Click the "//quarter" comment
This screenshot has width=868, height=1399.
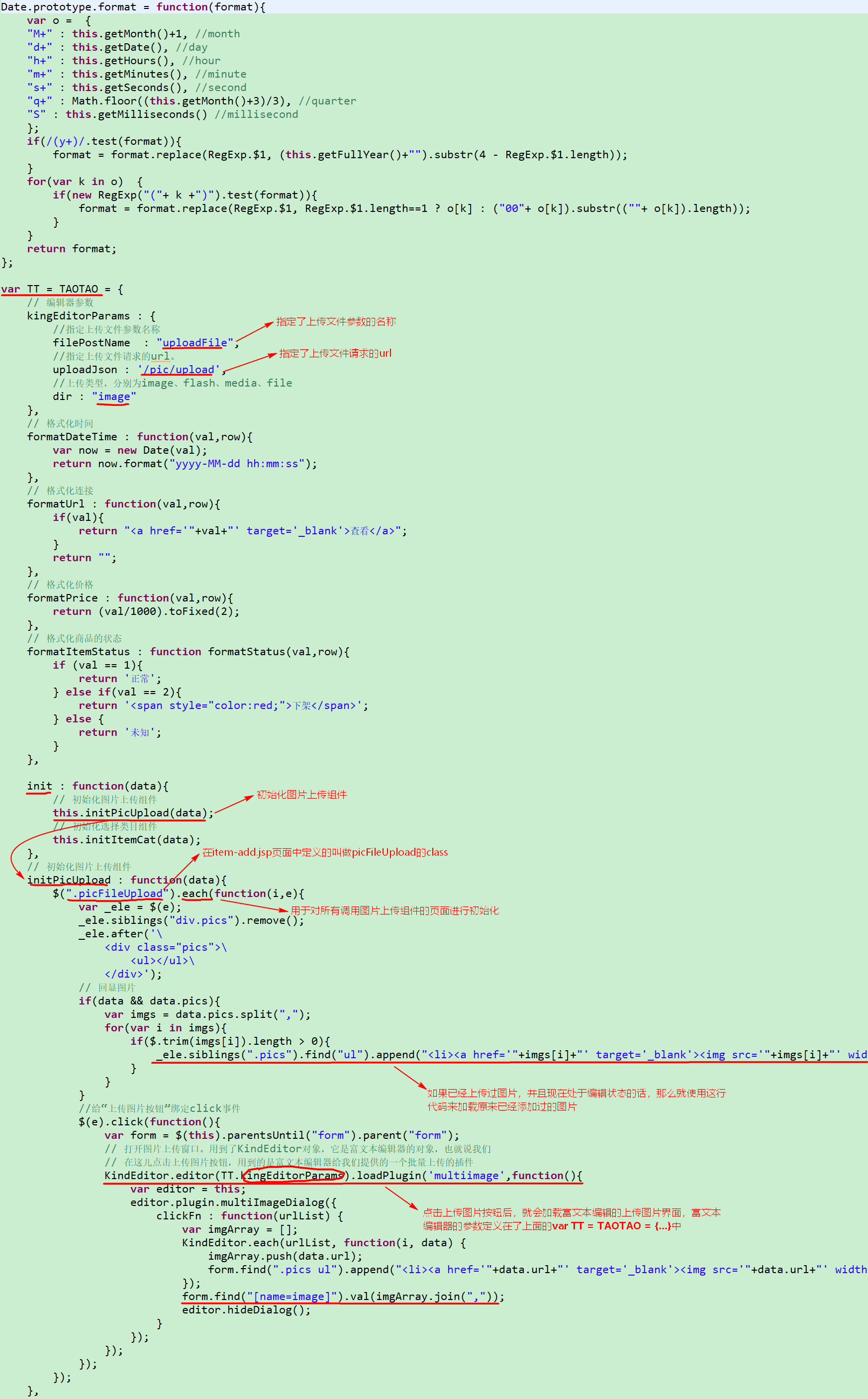pyautogui.click(x=327, y=101)
